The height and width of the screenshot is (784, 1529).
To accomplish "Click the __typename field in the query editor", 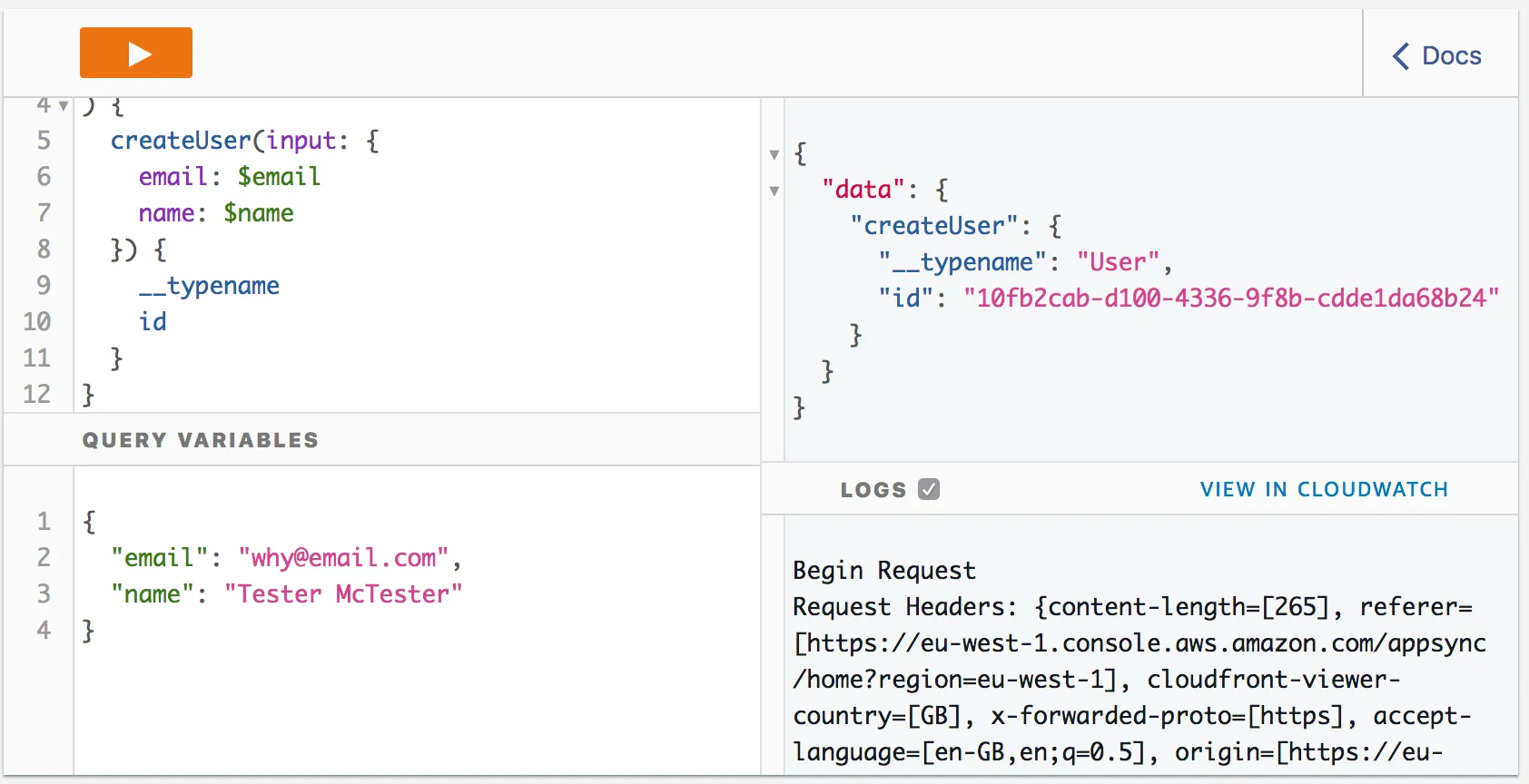I will click(209, 286).
